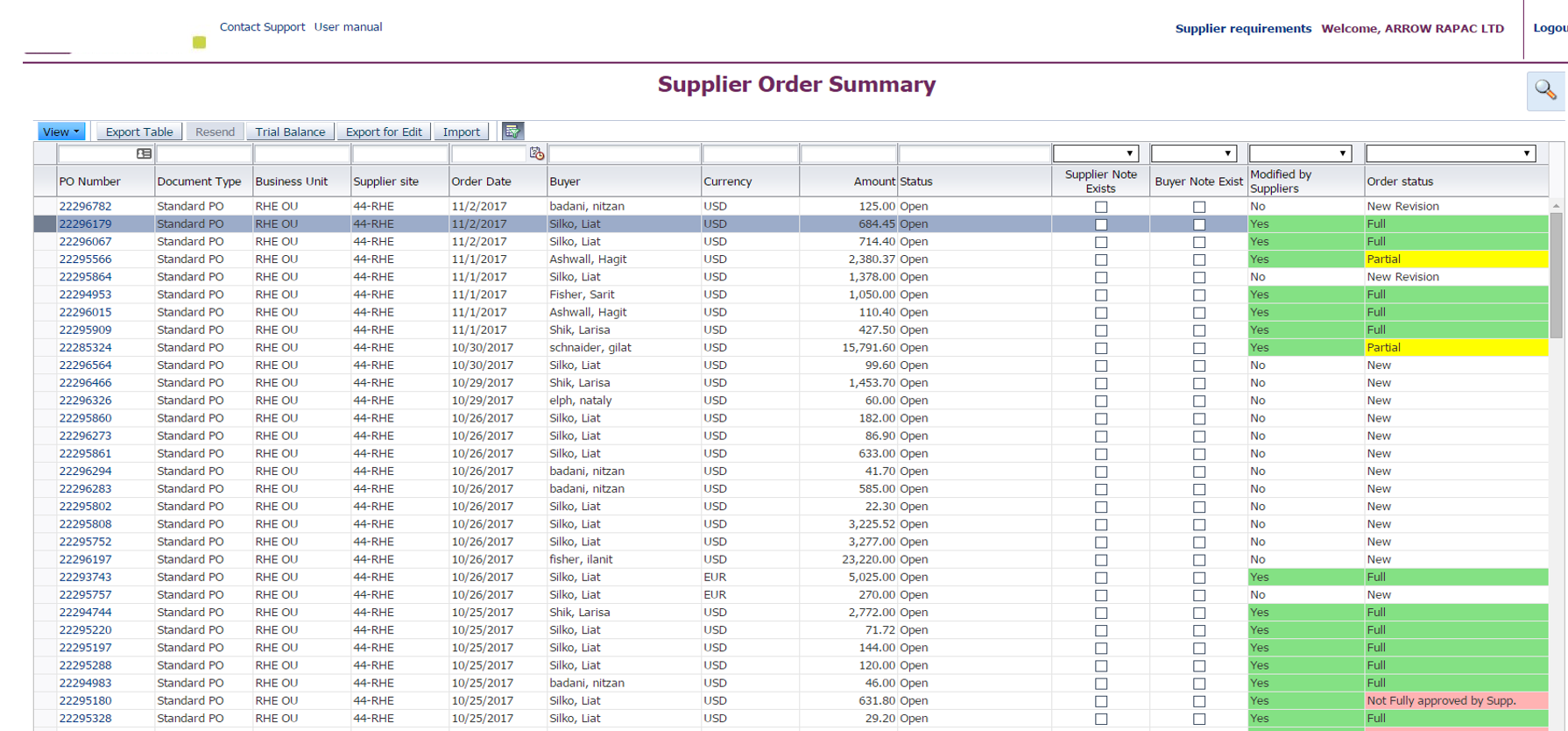The image size is (1568, 731).
Task: Click the magnifying glass search icon
Action: [x=1545, y=90]
